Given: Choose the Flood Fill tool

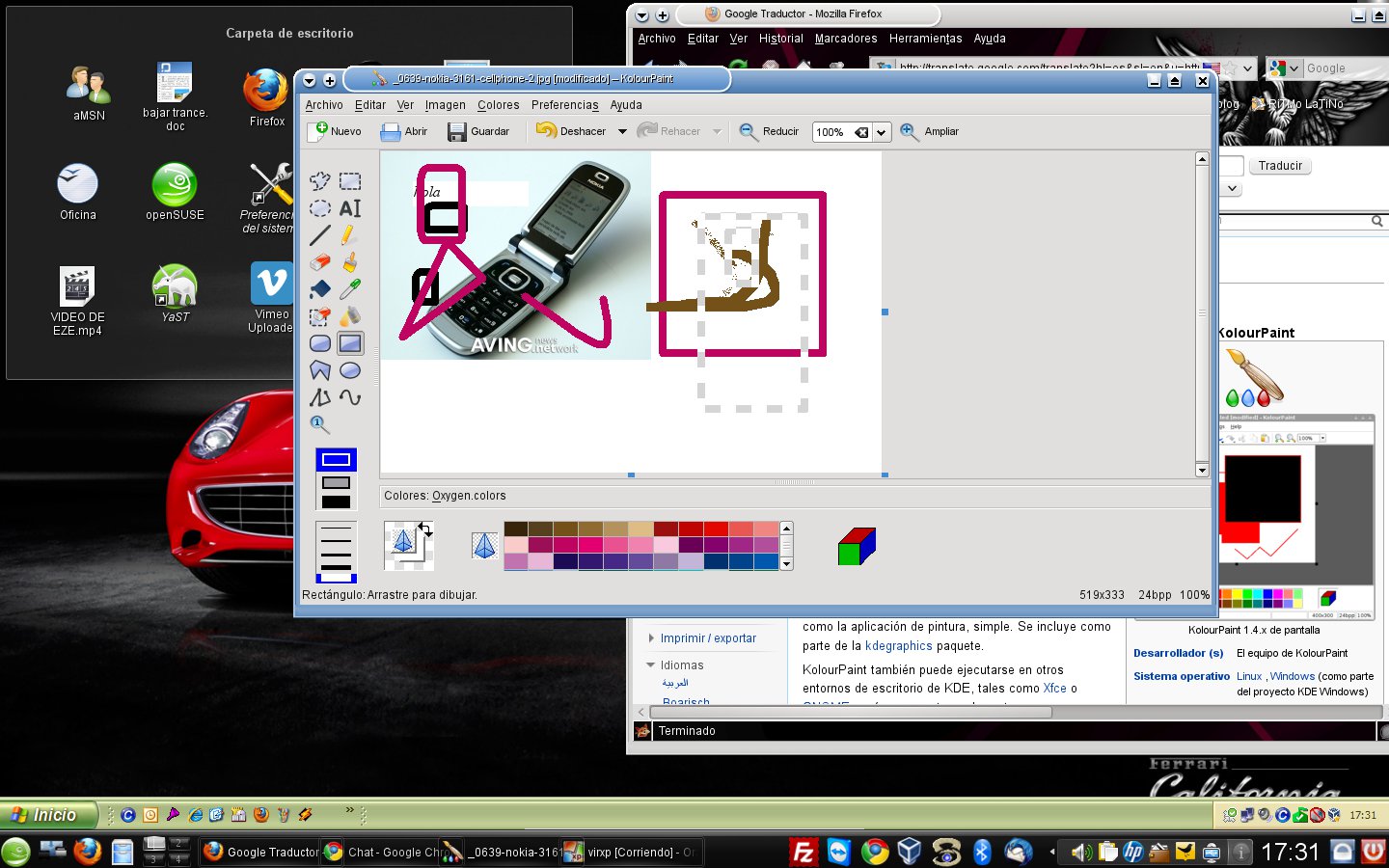Looking at the screenshot, I should [318, 288].
